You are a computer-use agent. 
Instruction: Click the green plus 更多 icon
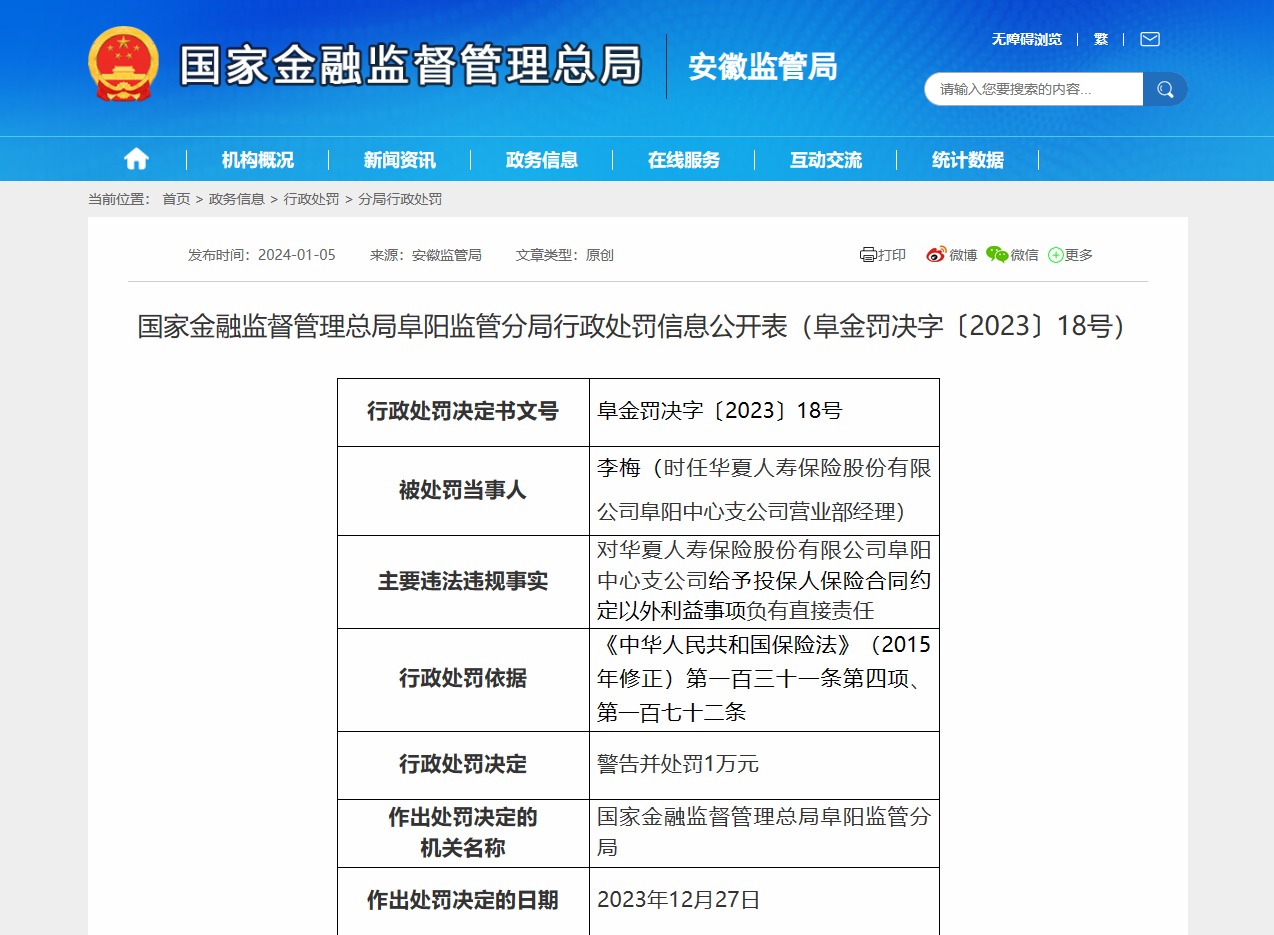[1056, 255]
